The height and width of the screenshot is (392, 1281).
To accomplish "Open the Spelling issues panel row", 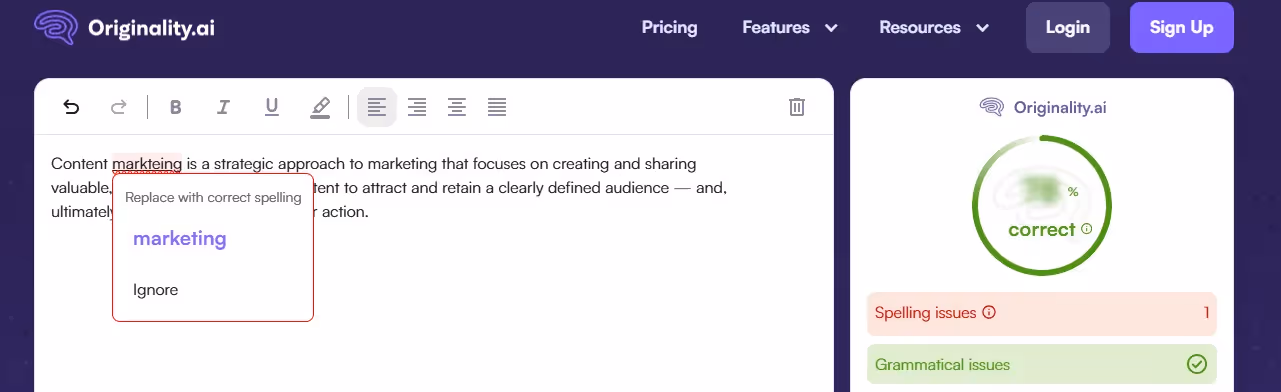I will pos(1042,313).
